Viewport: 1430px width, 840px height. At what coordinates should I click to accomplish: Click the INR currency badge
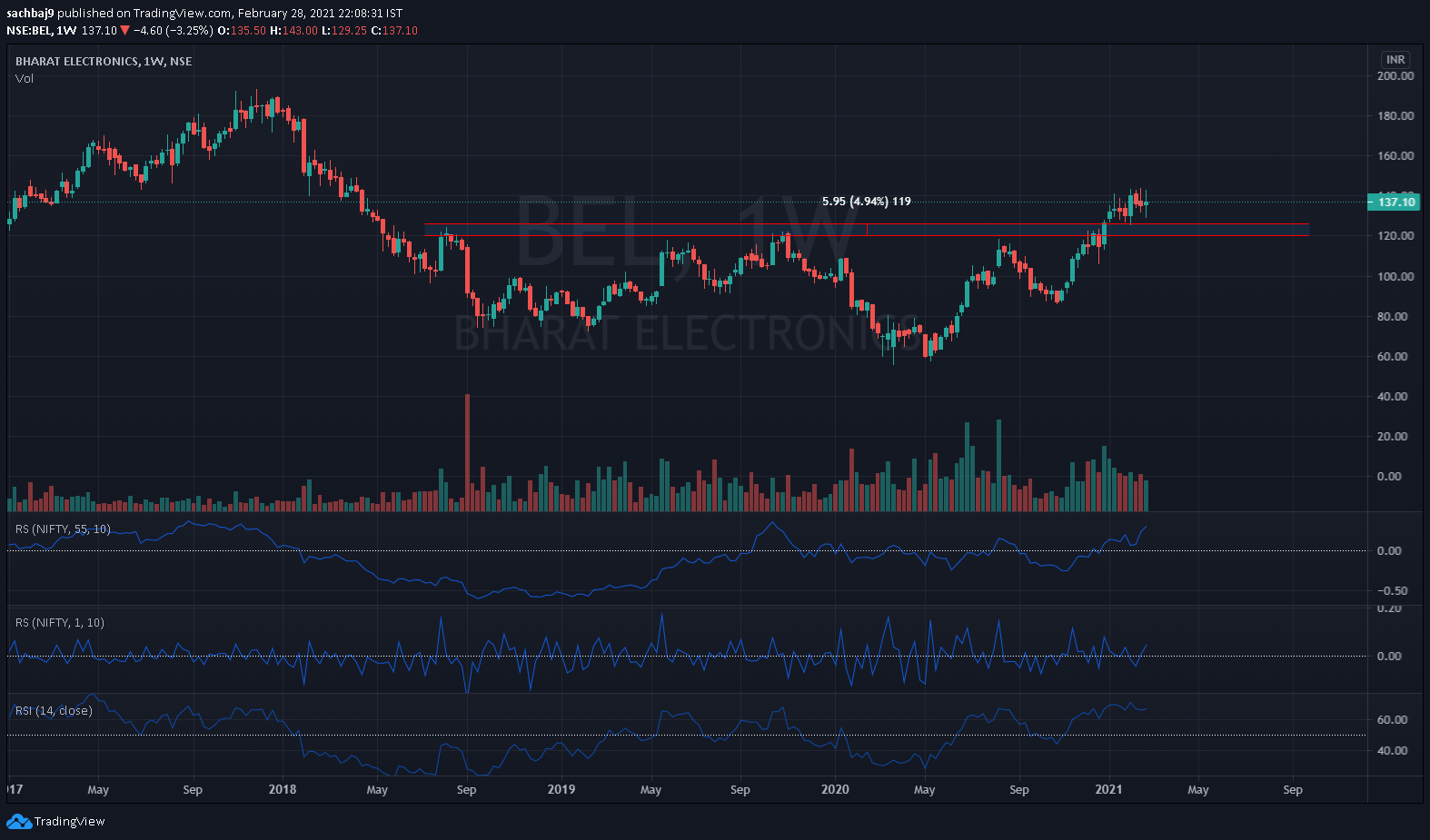[x=1395, y=59]
